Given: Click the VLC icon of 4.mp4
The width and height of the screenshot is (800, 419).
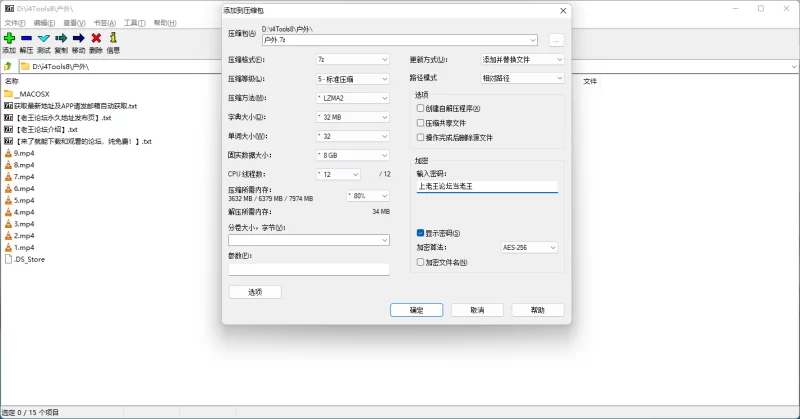Looking at the screenshot, I should [x=8, y=212].
